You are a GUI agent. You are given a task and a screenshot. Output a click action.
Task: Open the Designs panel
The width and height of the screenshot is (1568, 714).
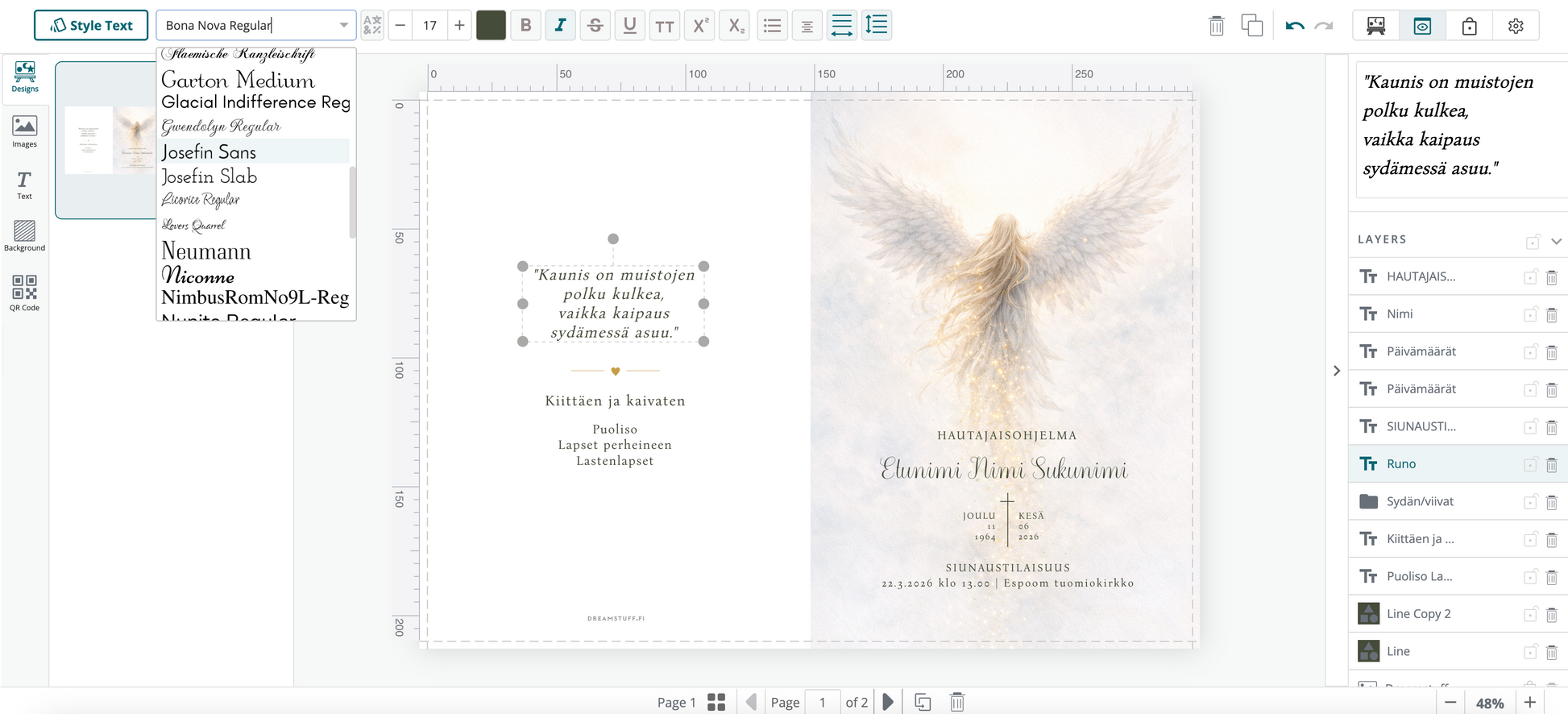pos(25,77)
